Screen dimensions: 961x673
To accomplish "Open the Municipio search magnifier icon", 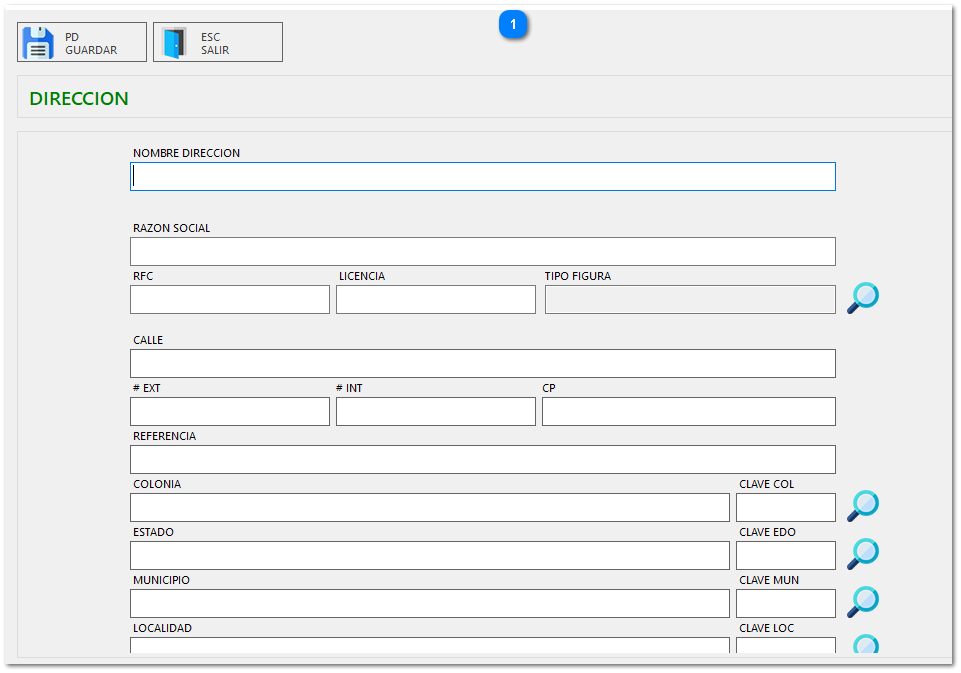I will [862, 602].
